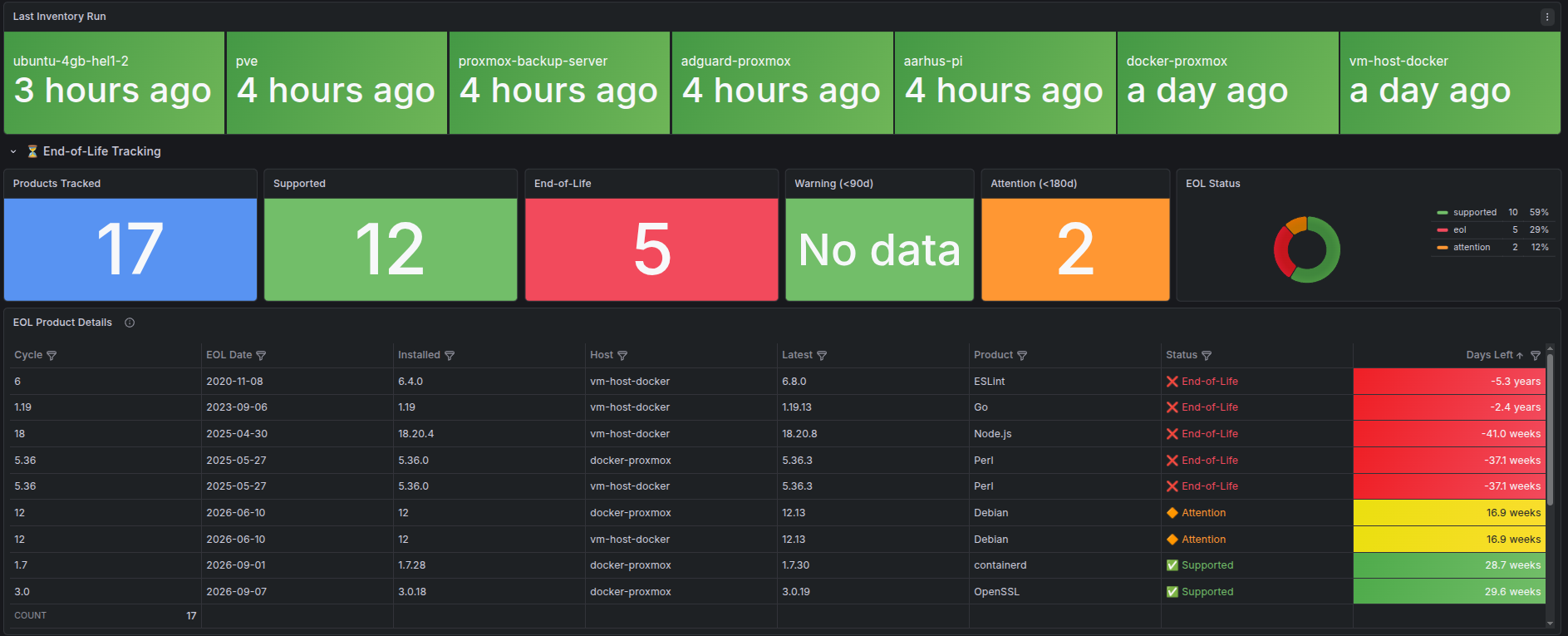Toggle the supported legend series
This screenshot has height=636, width=1568.
click(1475, 213)
